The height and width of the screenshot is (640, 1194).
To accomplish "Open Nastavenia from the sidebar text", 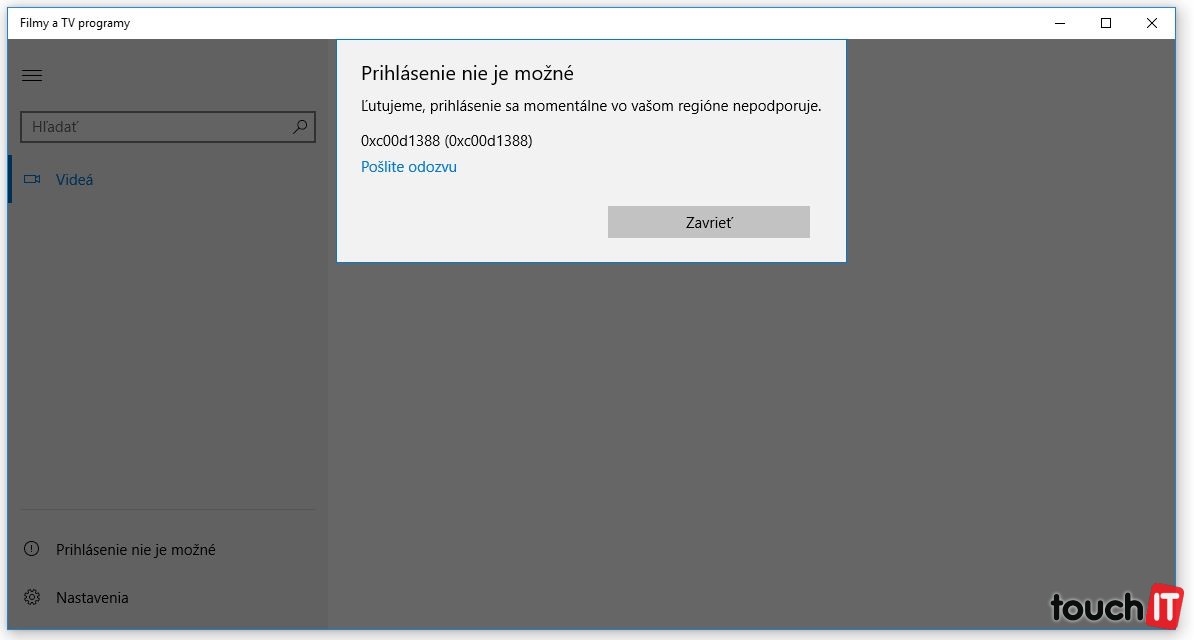I will click(x=92, y=597).
